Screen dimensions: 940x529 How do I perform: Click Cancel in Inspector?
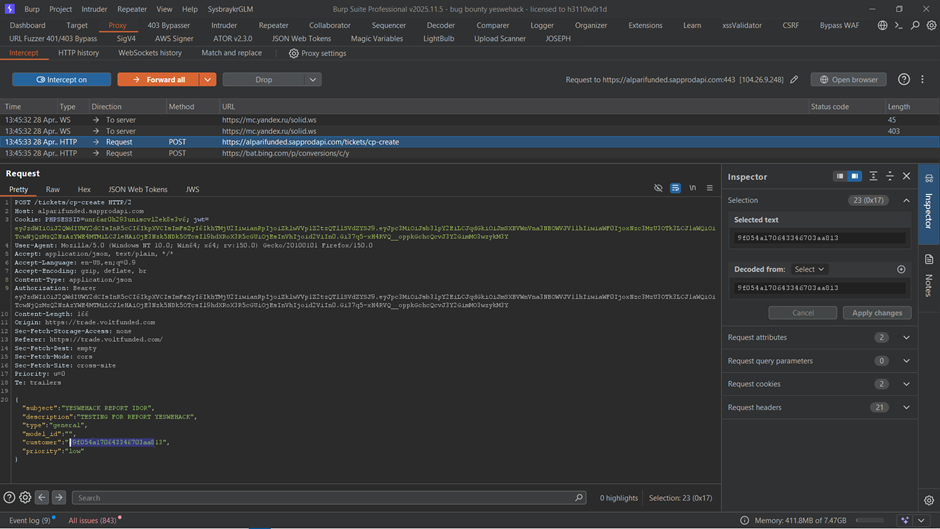[803, 312]
